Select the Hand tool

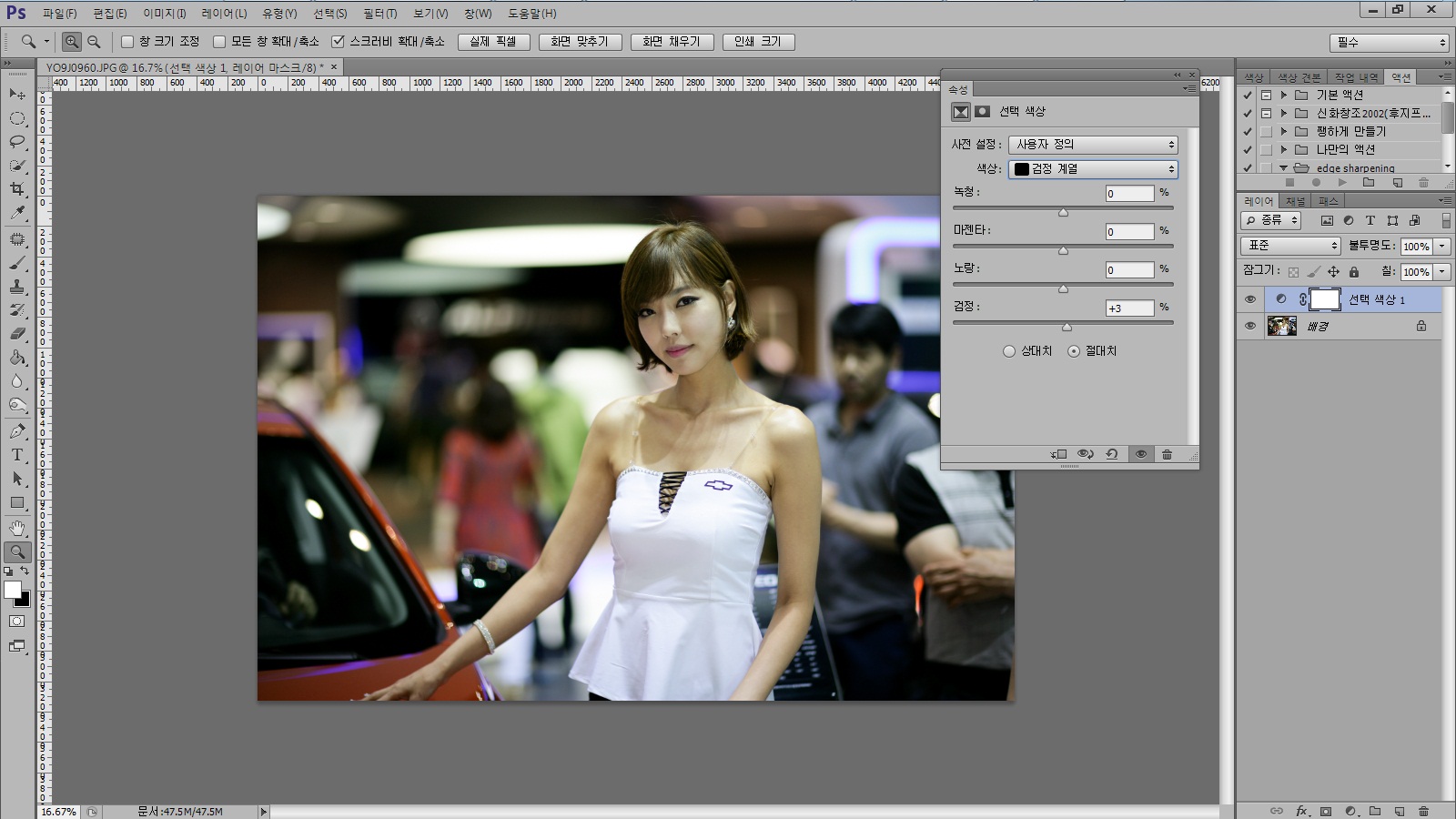(x=17, y=528)
